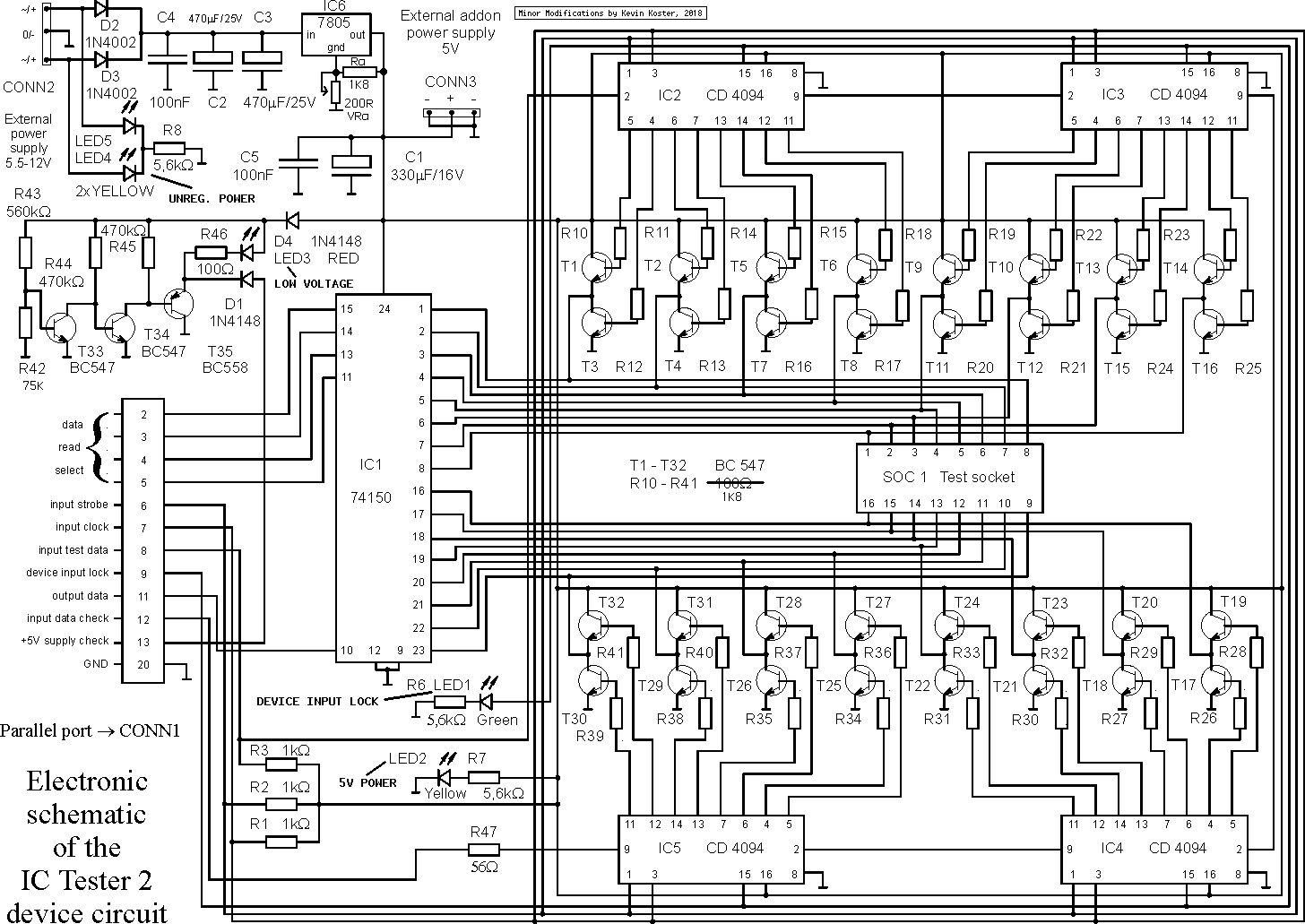Image resolution: width=1305 pixels, height=924 pixels.
Task: Click the 'T1' transistor label
Action: point(570,265)
